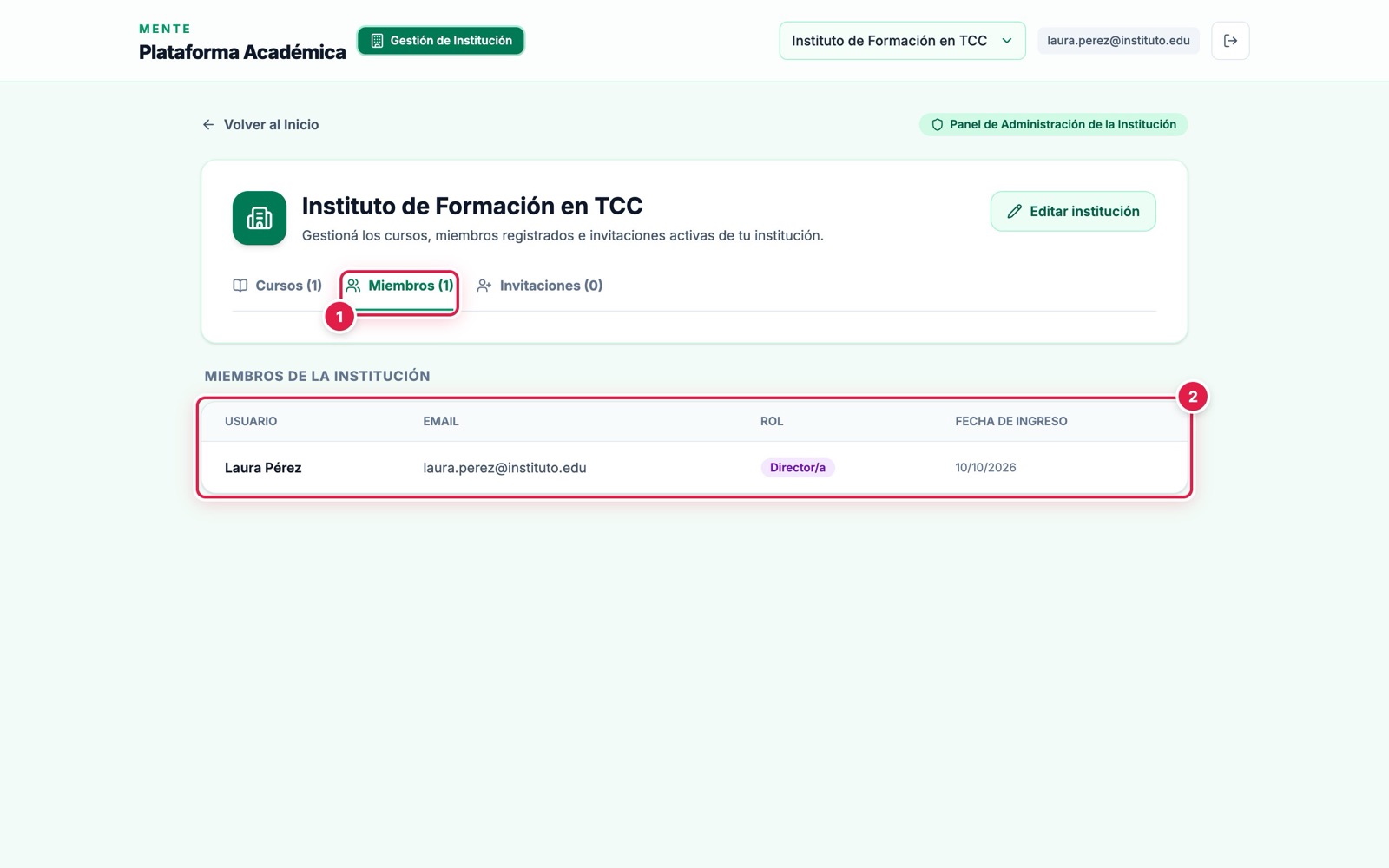Click the Panel de Administración de la Institución badge
1389x868 pixels.
pos(1053,125)
